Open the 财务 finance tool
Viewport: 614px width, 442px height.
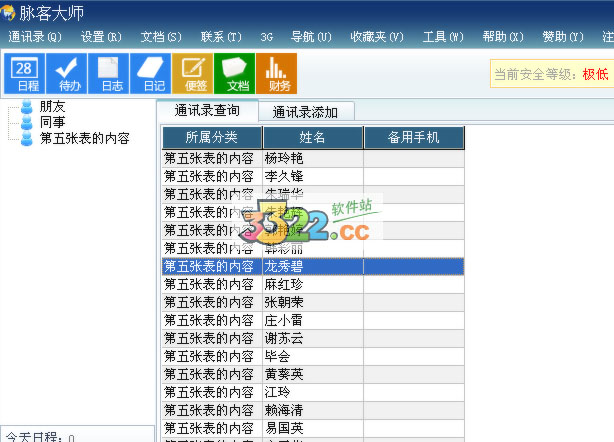coord(276,74)
